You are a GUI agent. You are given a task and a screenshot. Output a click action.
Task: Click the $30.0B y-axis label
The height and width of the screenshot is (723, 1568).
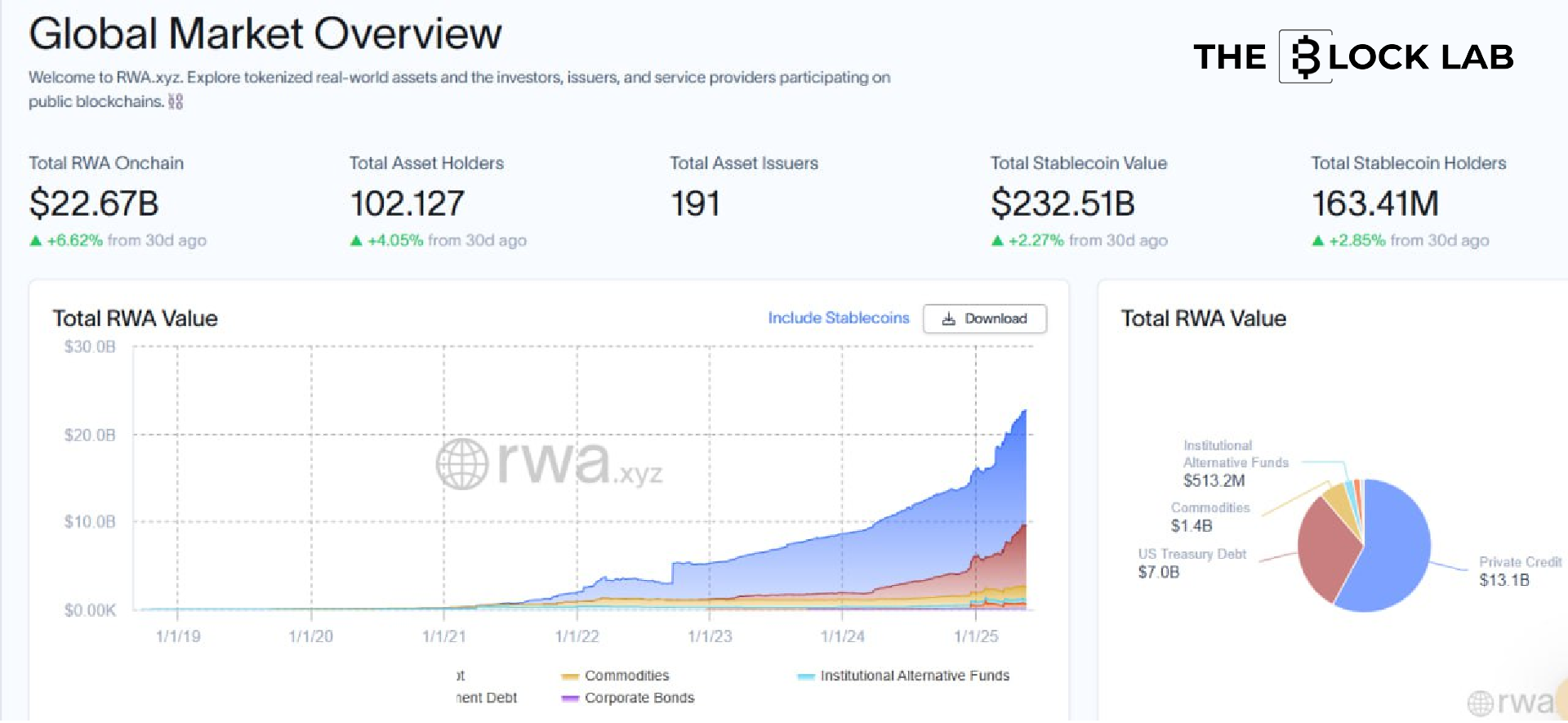[x=90, y=346]
